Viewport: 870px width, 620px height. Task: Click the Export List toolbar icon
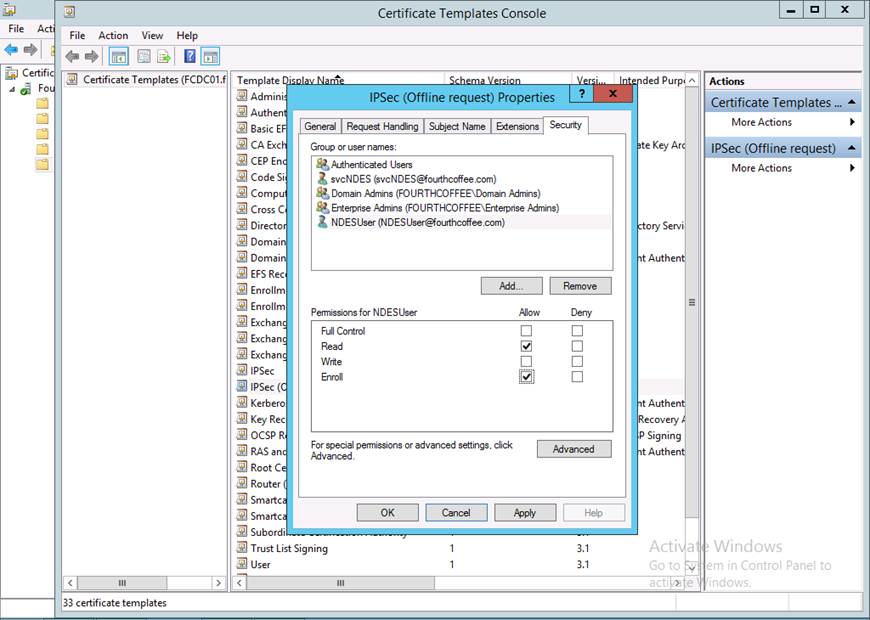coord(162,57)
